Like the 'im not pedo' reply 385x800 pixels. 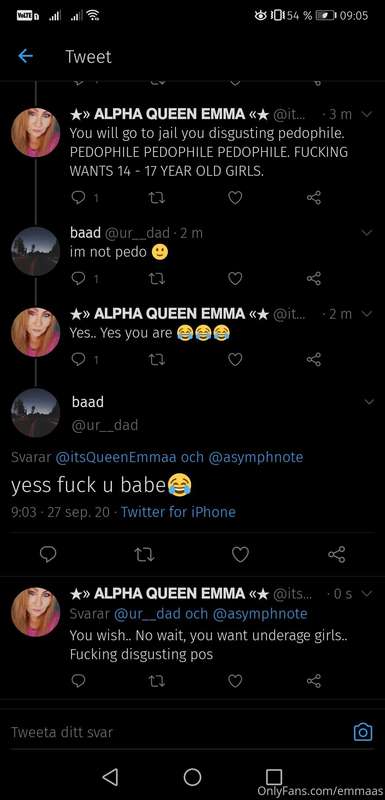235,279
